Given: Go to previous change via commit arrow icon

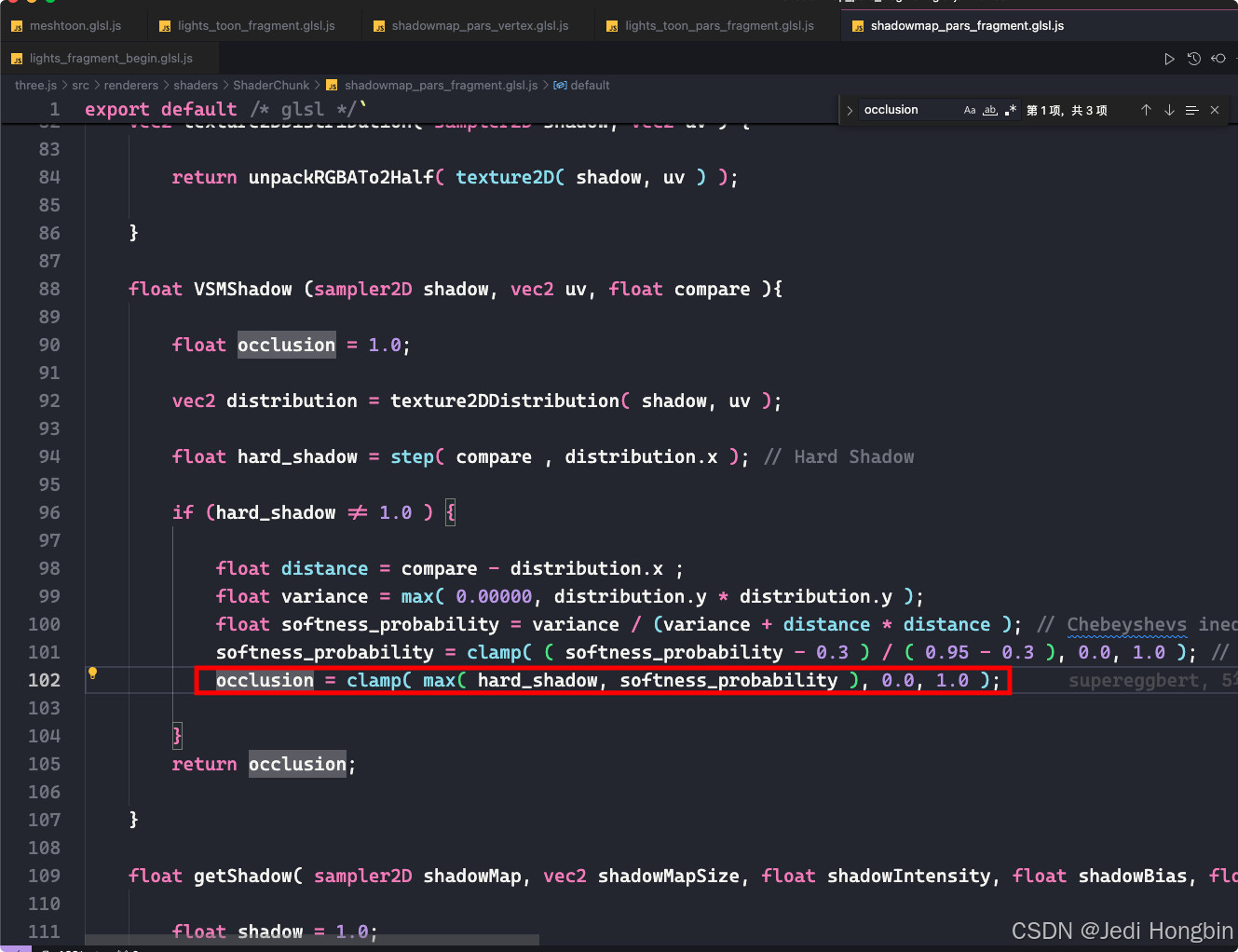Looking at the screenshot, I should [x=1218, y=59].
